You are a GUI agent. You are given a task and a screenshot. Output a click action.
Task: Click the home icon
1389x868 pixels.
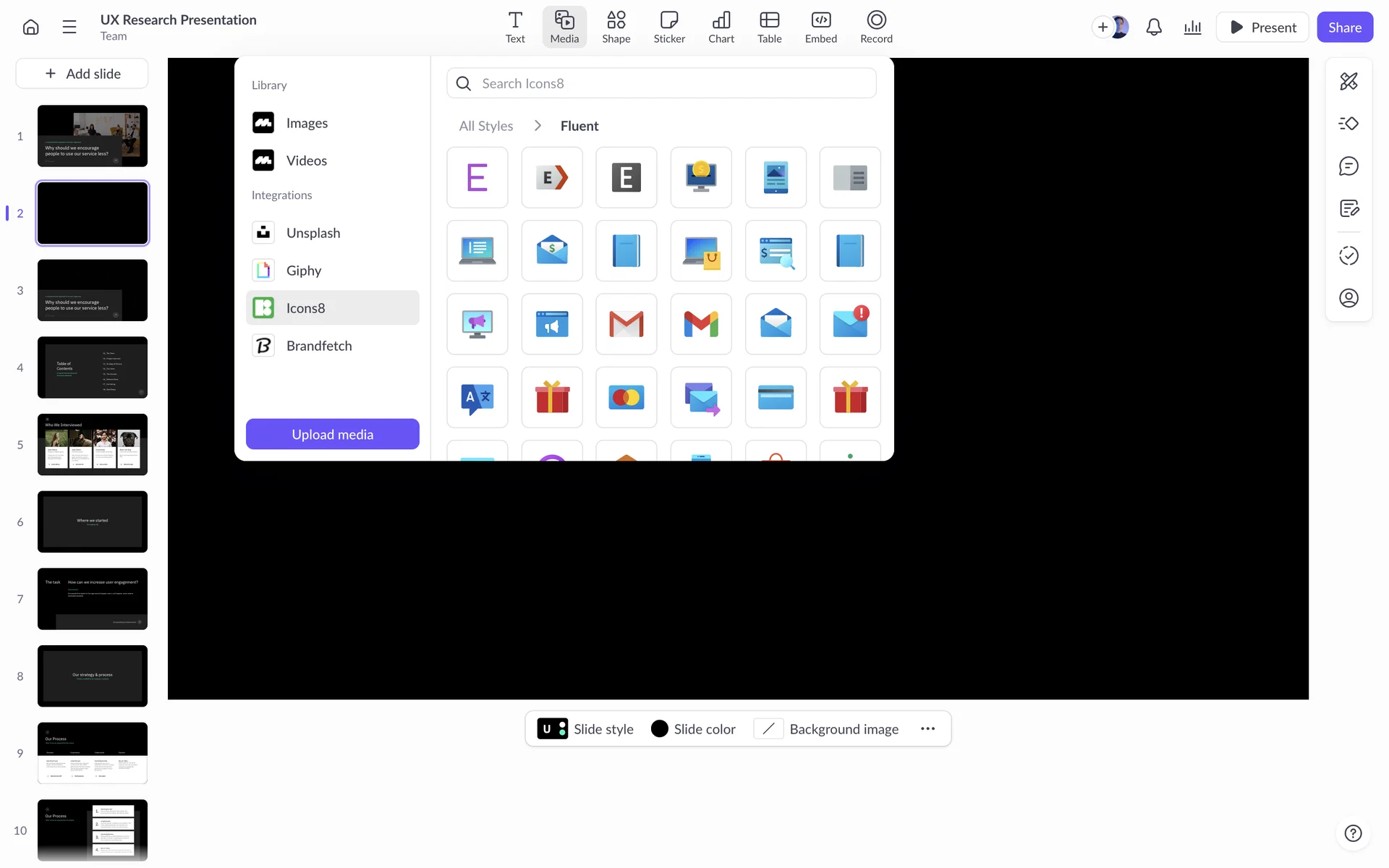coord(30,27)
